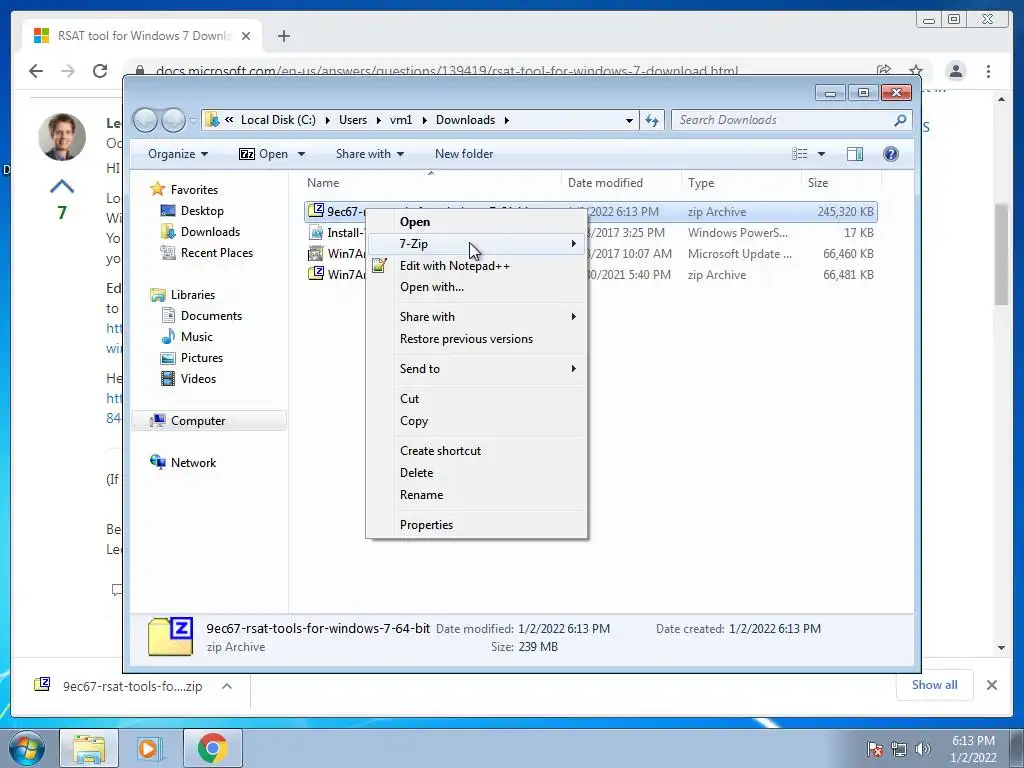1024x768 pixels.
Task: Click the Explorer Forward navigation button
Action: pyautogui.click(x=173, y=120)
